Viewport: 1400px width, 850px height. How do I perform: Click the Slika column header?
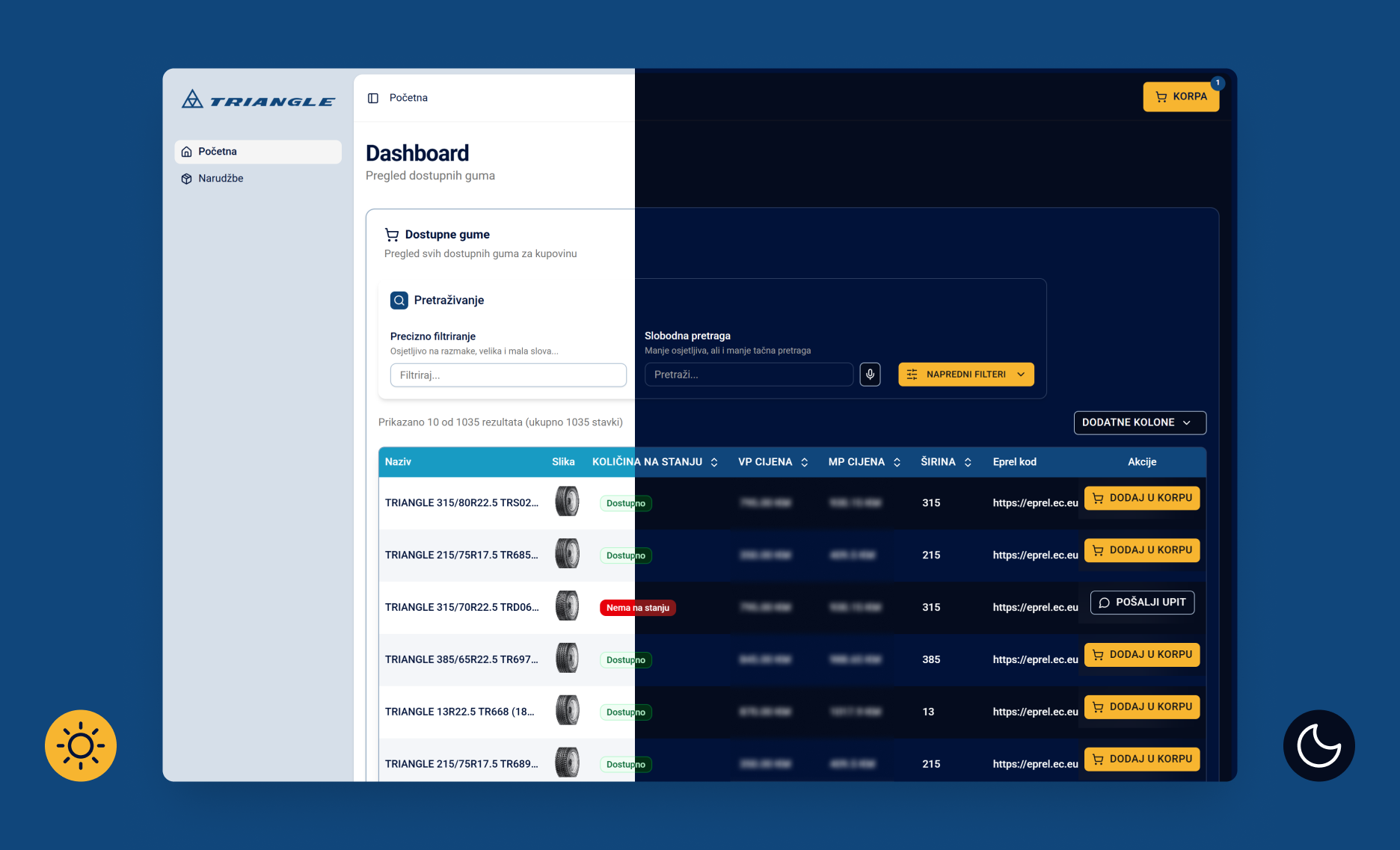point(563,462)
